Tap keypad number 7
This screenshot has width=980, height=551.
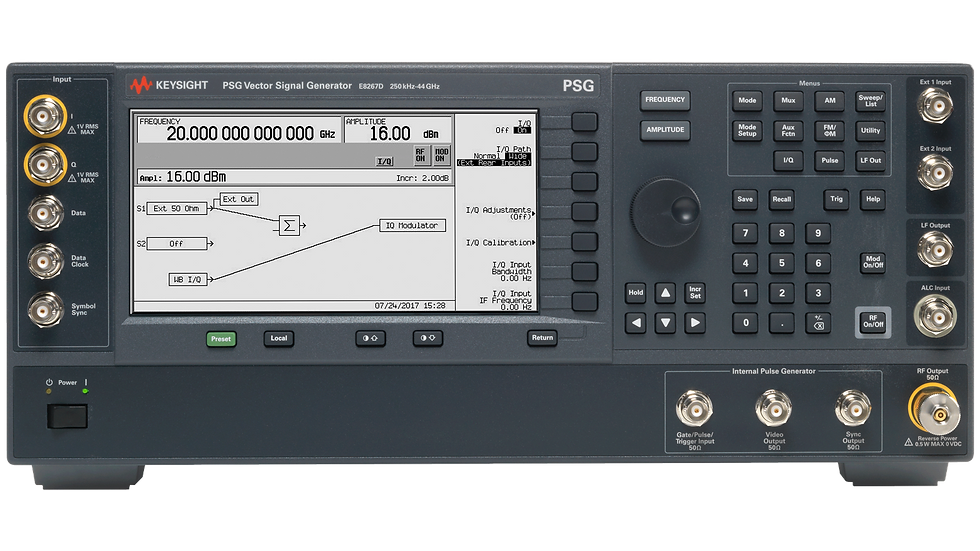click(745, 233)
